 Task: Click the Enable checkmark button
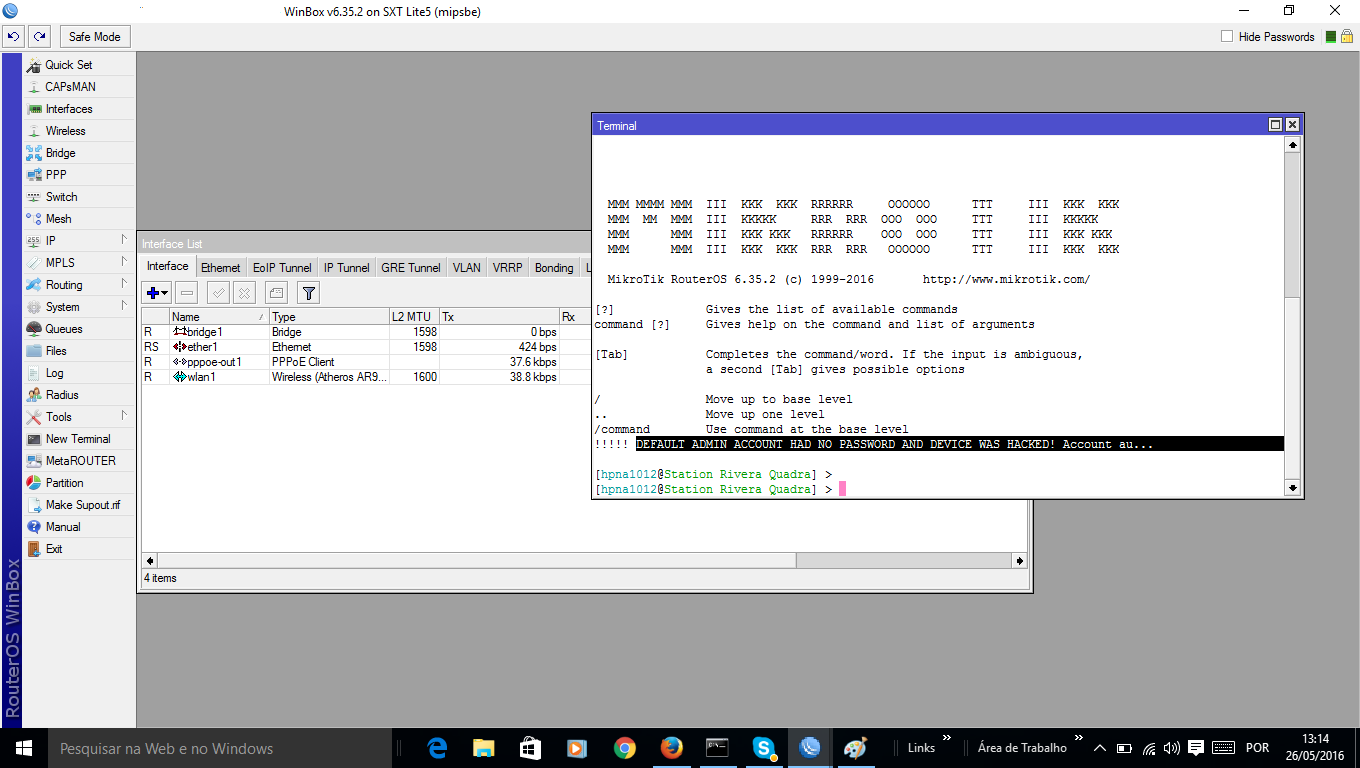click(218, 293)
